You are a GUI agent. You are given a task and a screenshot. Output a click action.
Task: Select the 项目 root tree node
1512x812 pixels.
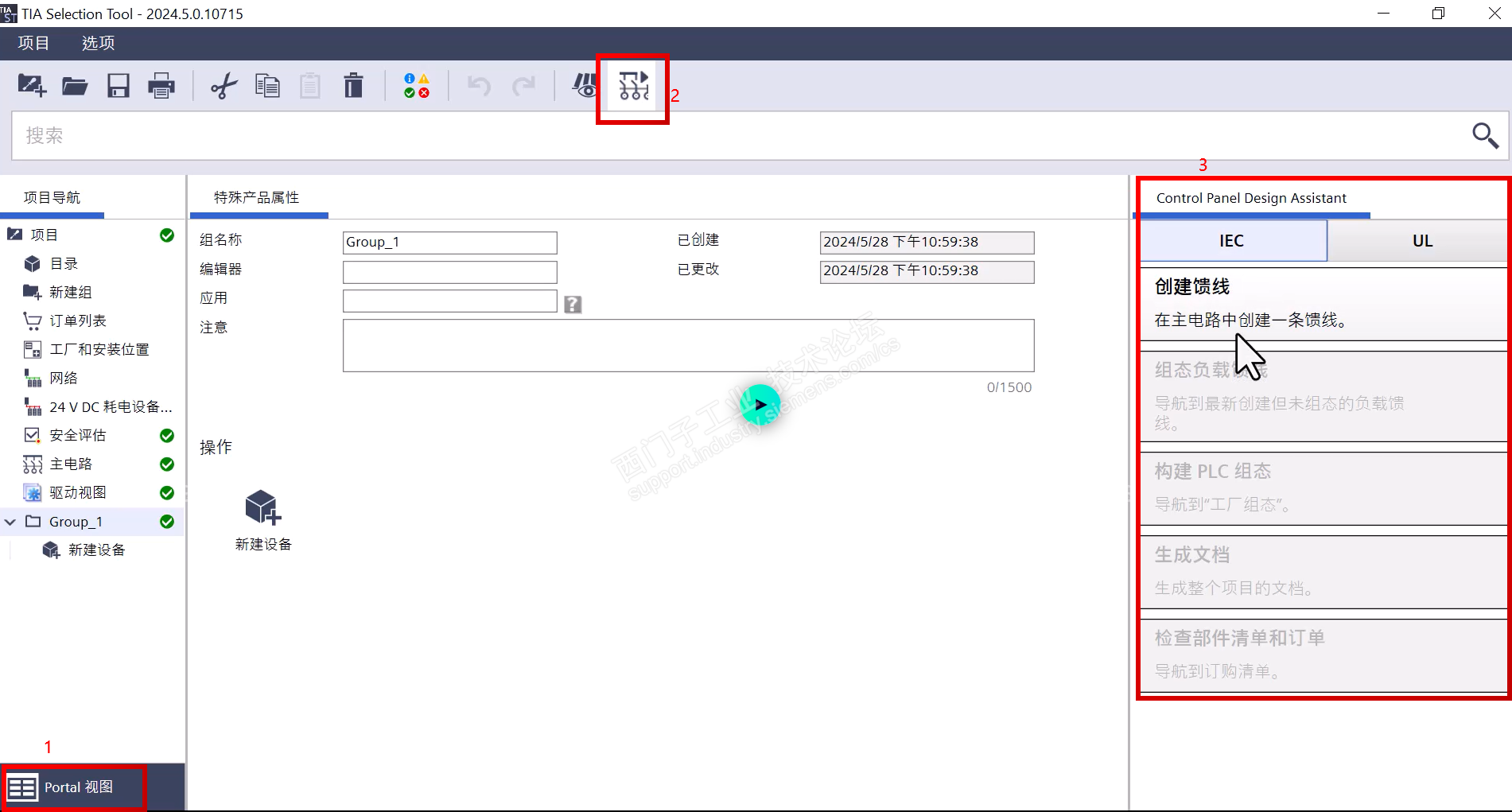point(44,235)
